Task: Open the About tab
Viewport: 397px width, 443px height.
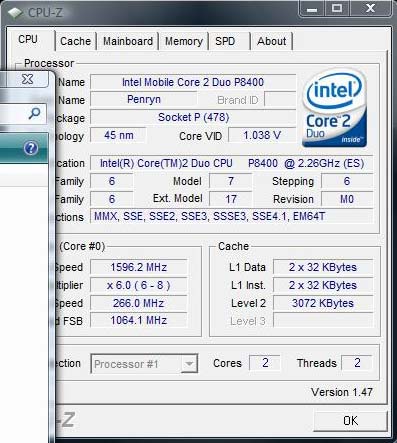Action: click(272, 41)
